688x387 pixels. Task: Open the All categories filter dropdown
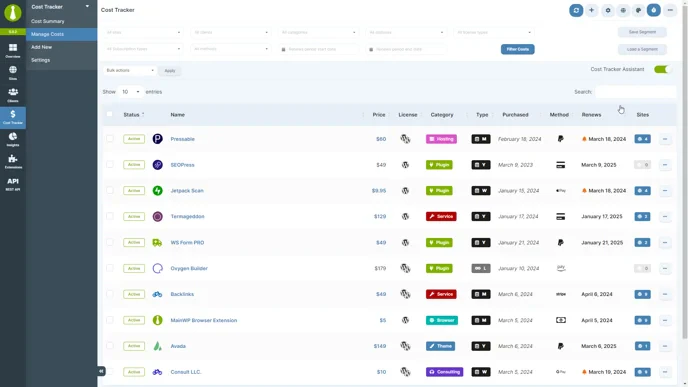tap(319, 32)
